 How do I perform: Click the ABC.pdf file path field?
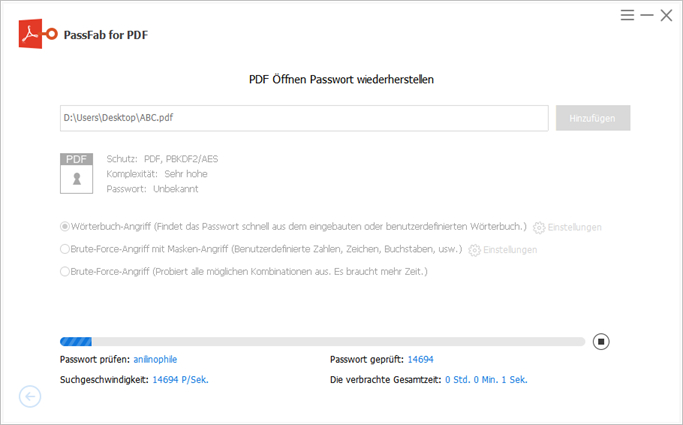tap(303, 117)
